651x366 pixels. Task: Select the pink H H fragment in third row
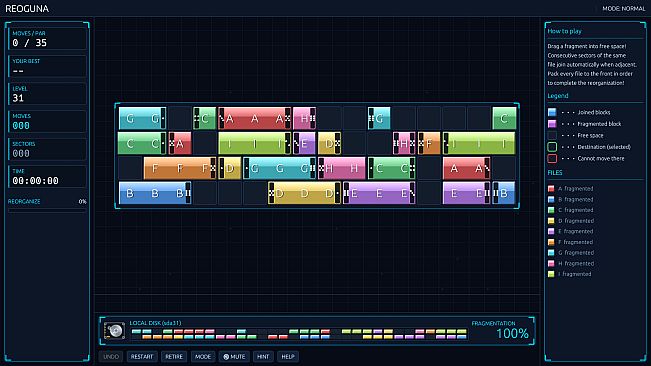[x=342, y=168]
